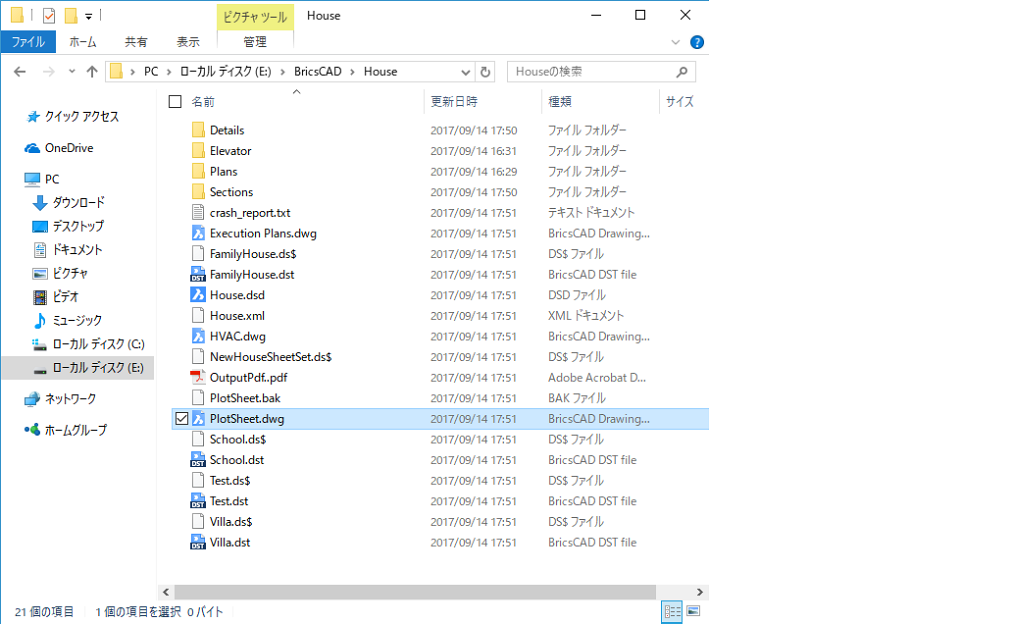This screenshot has width=1020, height=624.
Task: Expand the chevron after BricsCAD in address bar
Action: [352, 72]
